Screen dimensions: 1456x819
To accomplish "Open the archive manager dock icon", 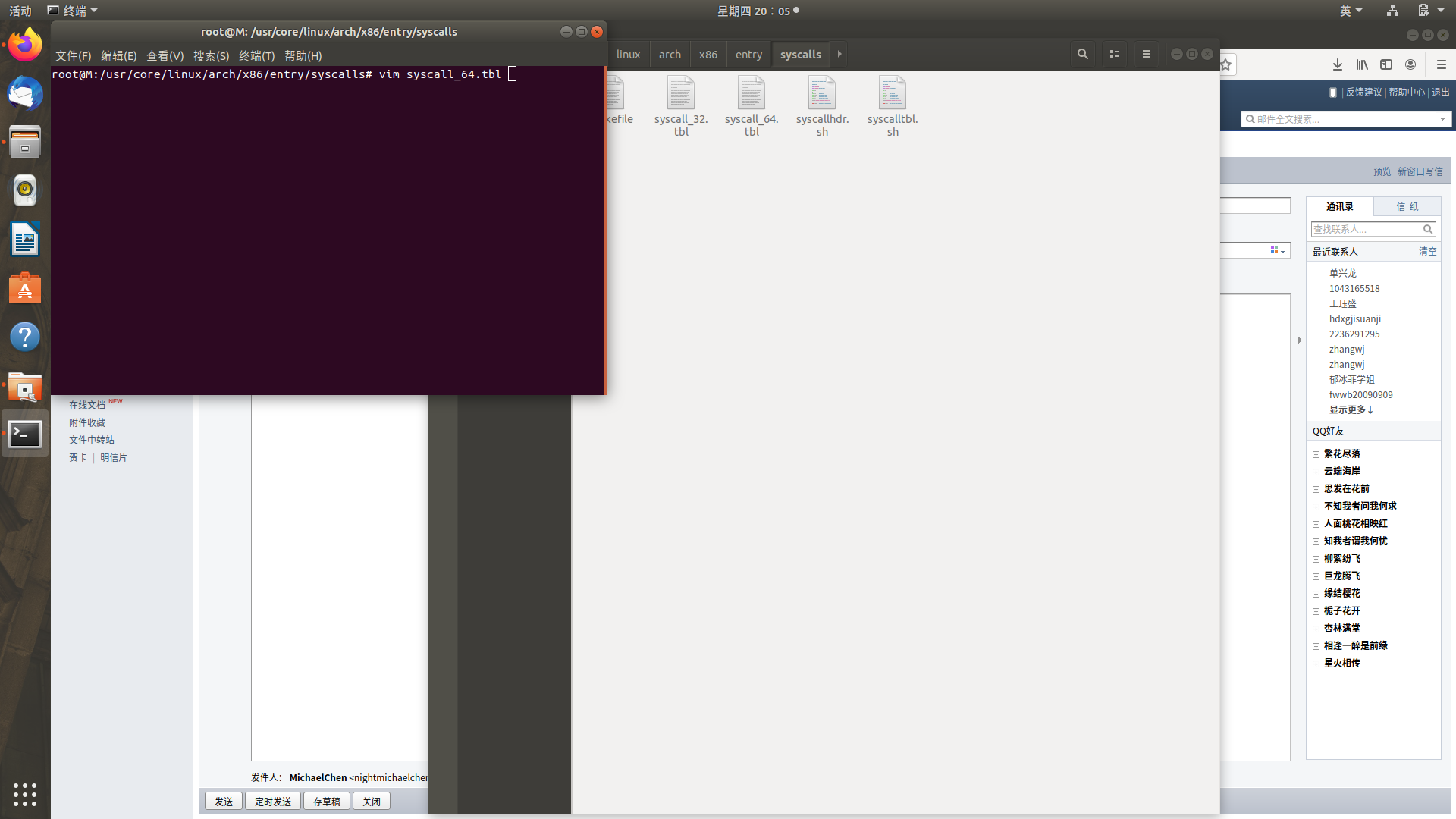I will 25,387.
